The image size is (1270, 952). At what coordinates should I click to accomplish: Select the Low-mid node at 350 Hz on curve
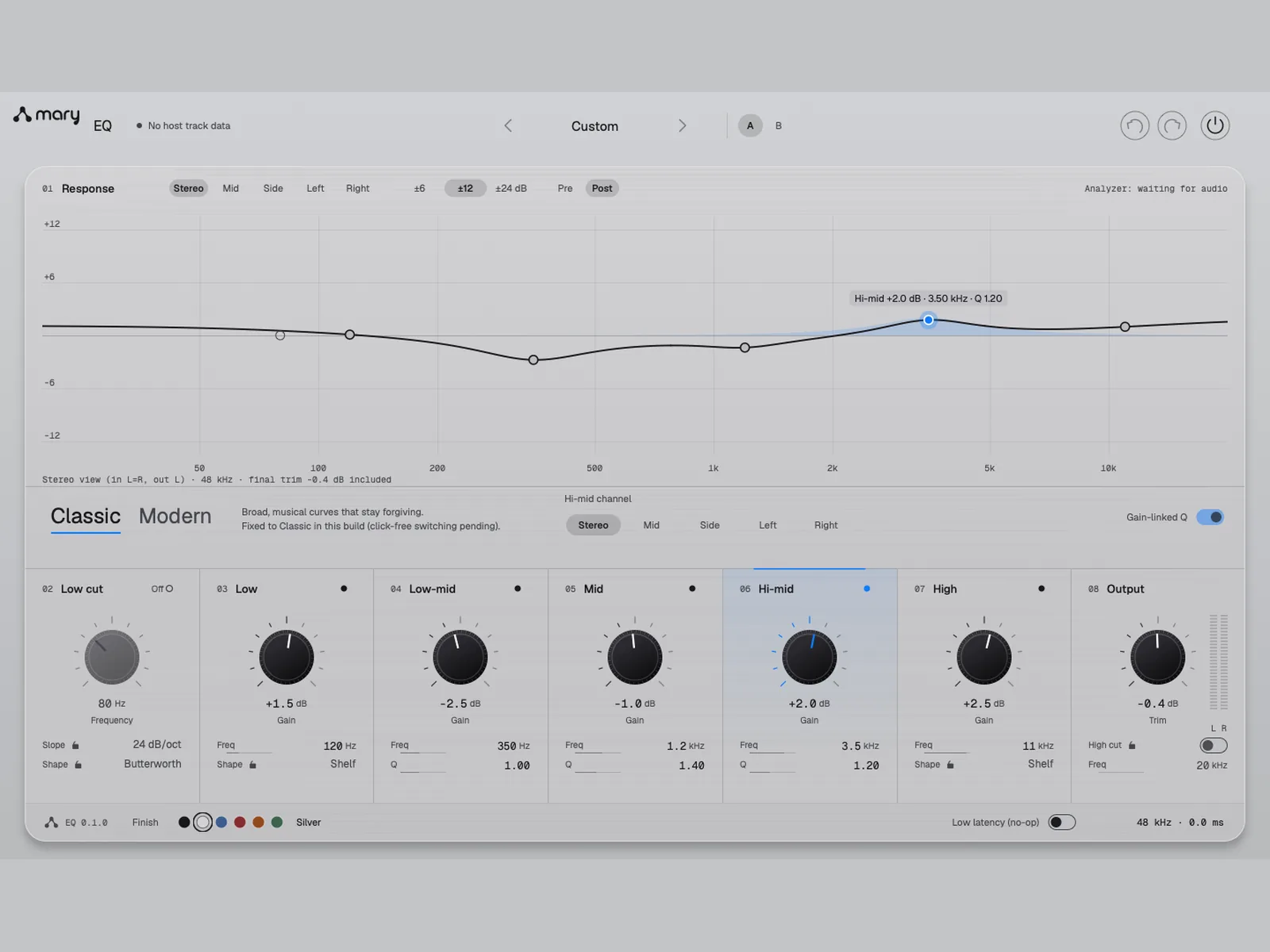533,360
